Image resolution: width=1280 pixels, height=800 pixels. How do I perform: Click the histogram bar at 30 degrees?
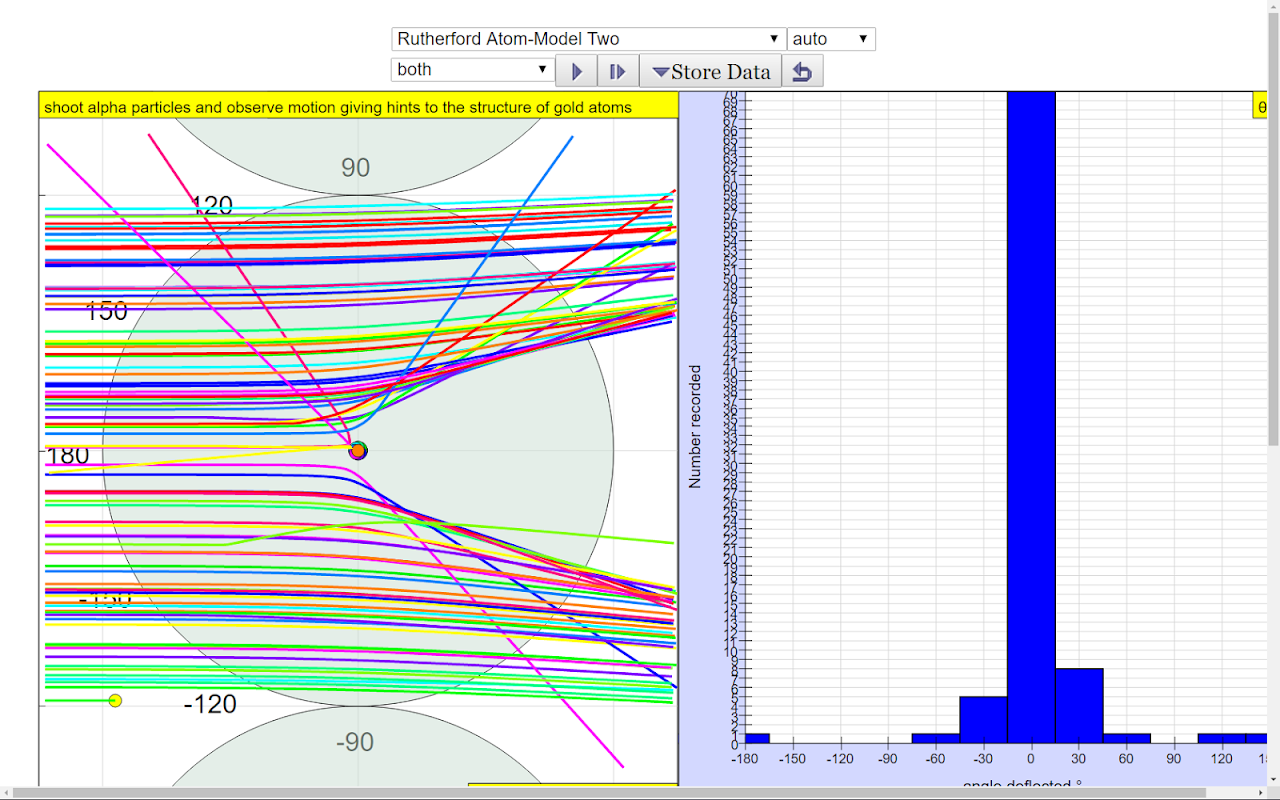tap(1079, 705)
